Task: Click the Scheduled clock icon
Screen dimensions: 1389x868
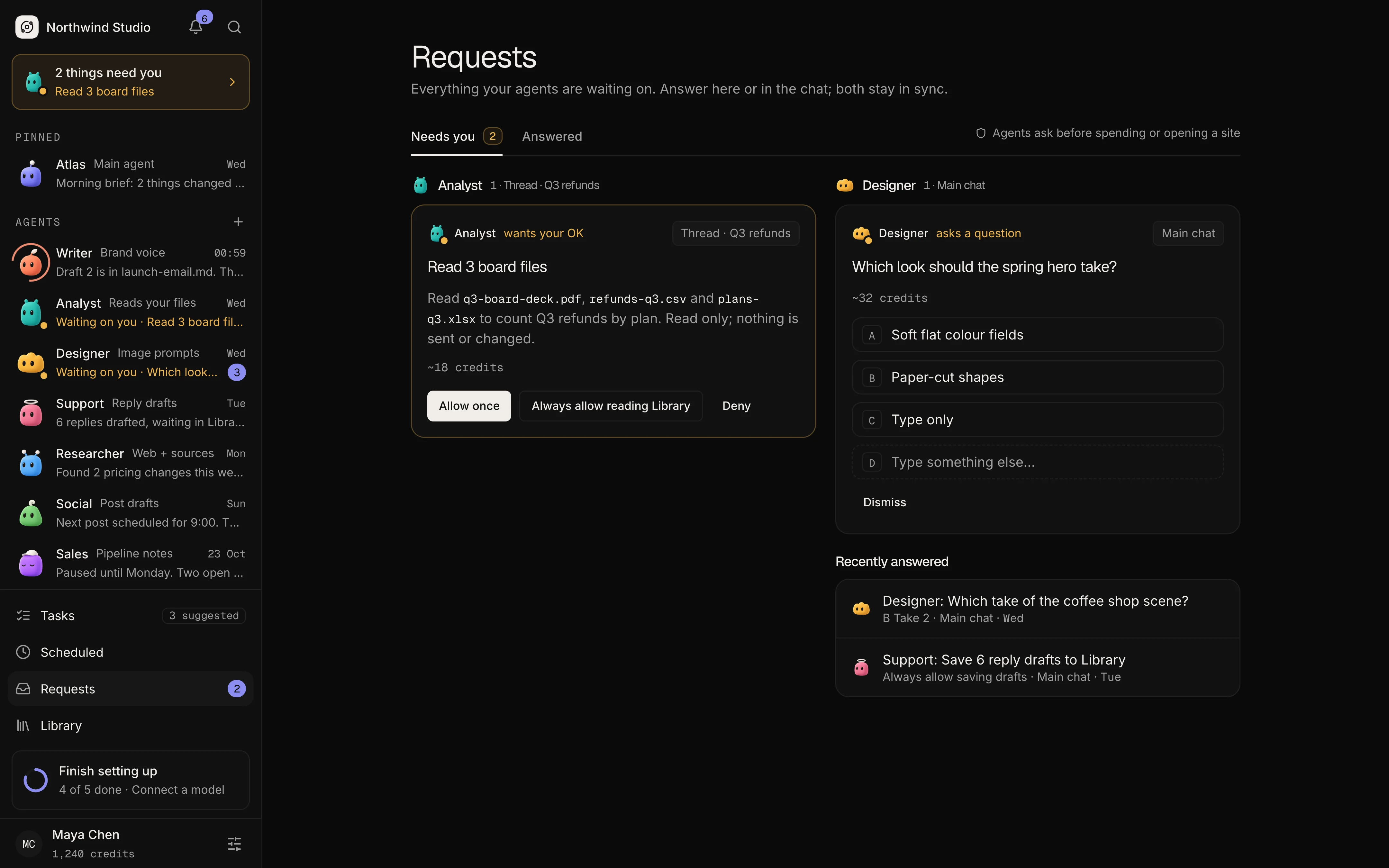Action: pyautogui.click(x=23, y=652)
